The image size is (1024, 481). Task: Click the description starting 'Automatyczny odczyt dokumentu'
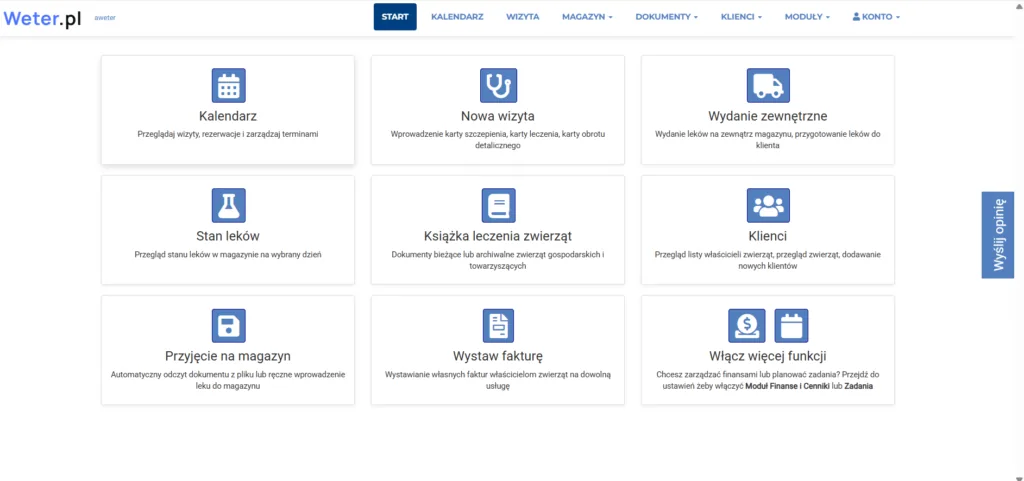[228, 380]
